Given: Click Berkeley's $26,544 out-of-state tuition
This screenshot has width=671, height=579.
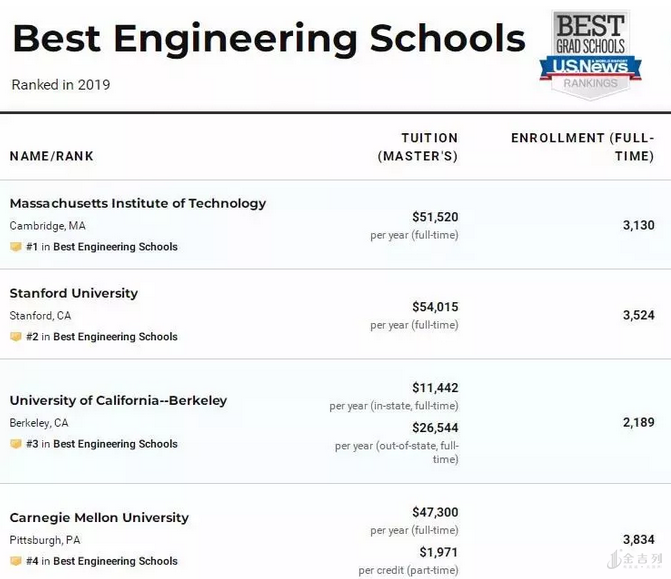Looking at the screenshot, I should pyautogui.click(x=435, y=428).
